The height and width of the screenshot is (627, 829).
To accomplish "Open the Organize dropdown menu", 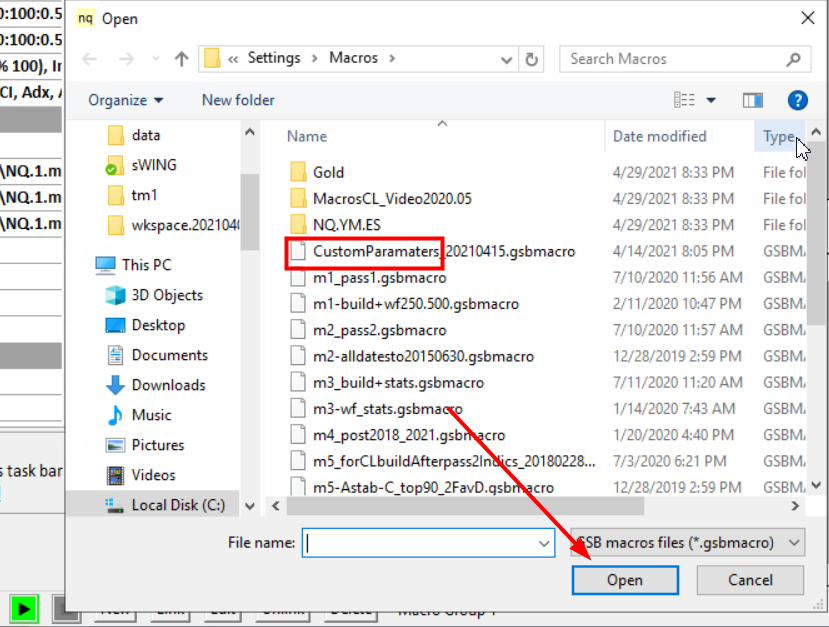I will click(126, 100).
